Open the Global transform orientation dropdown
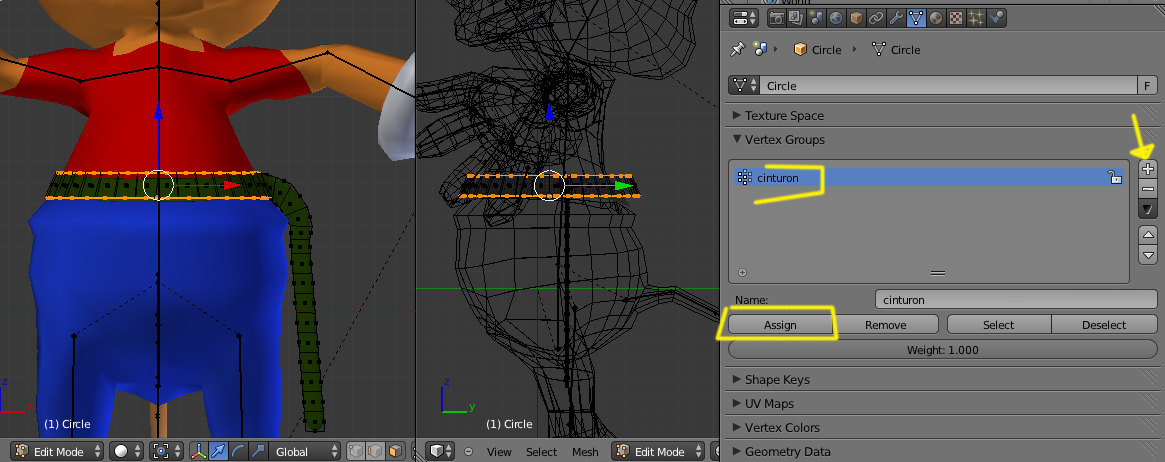Screen dimensions: 1165x462 point(305,451)
